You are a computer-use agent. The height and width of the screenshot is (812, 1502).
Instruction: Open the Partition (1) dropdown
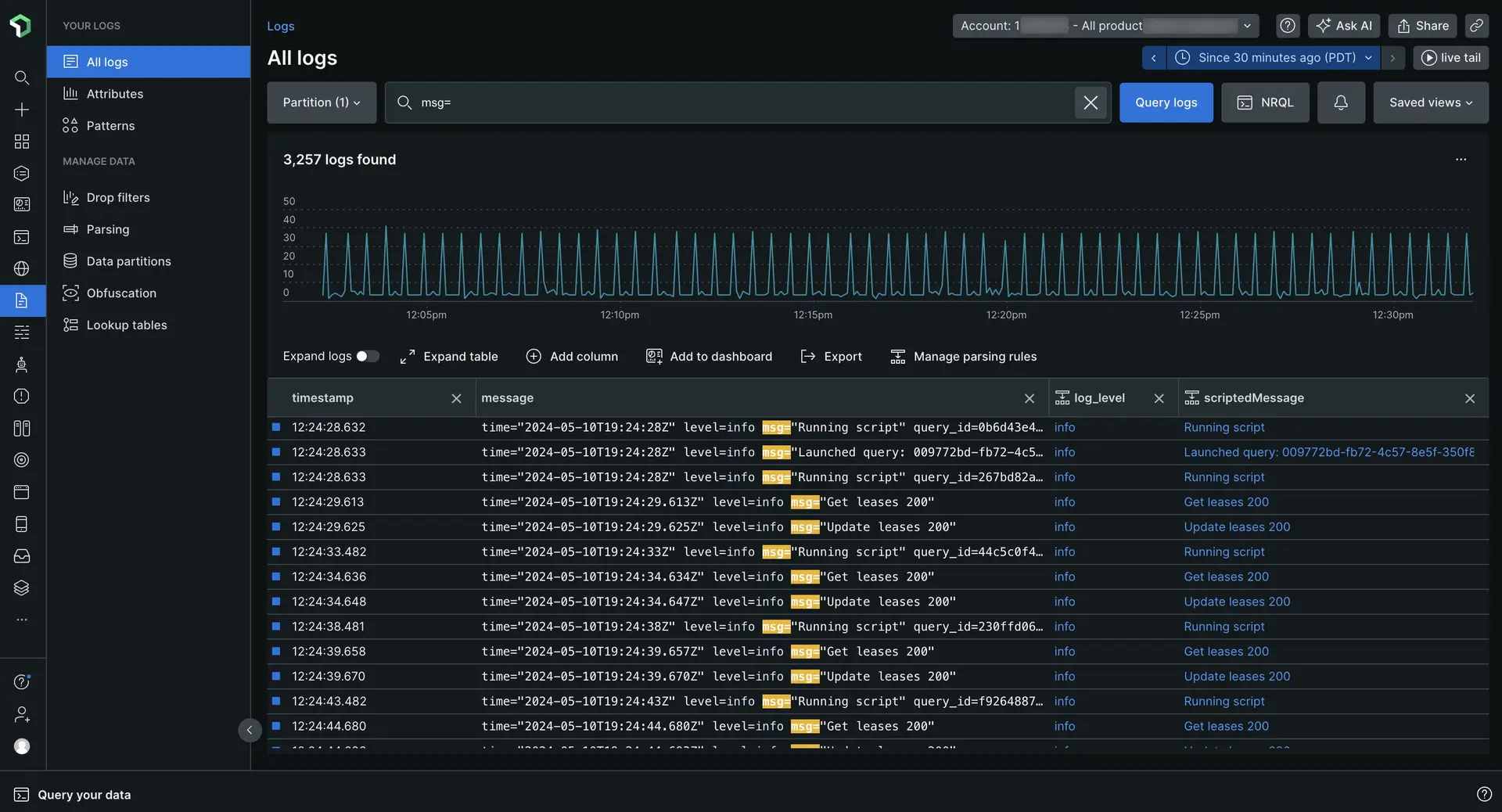[322, 102]
